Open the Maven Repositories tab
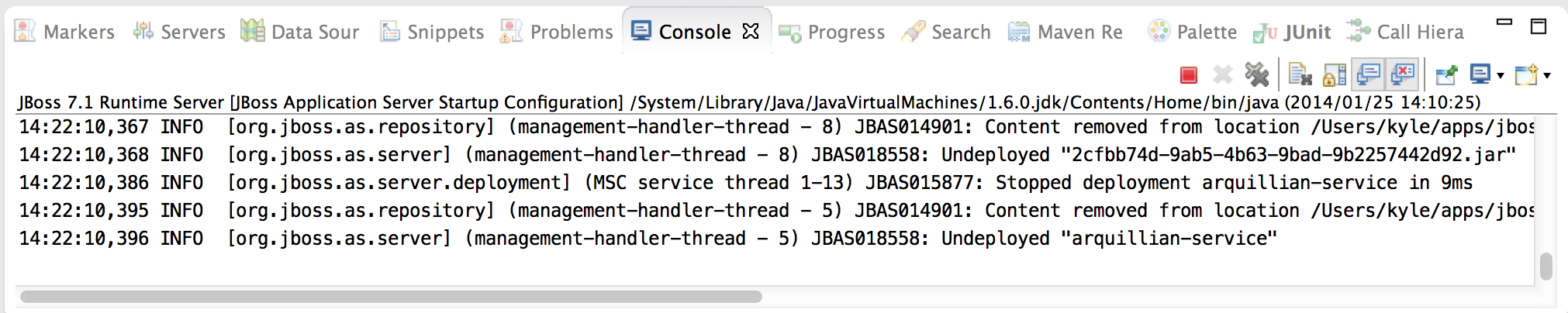1568x313 pixels. (x=1065, y=32)
